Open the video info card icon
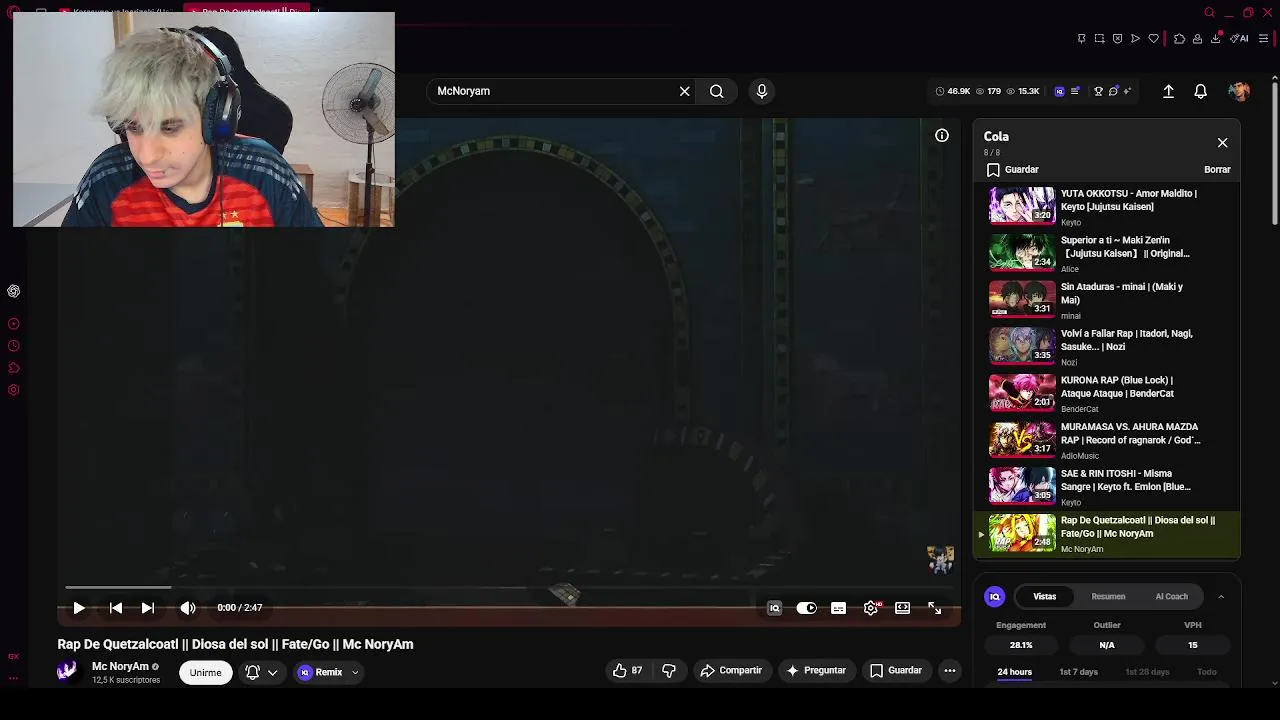 point(942,136)
